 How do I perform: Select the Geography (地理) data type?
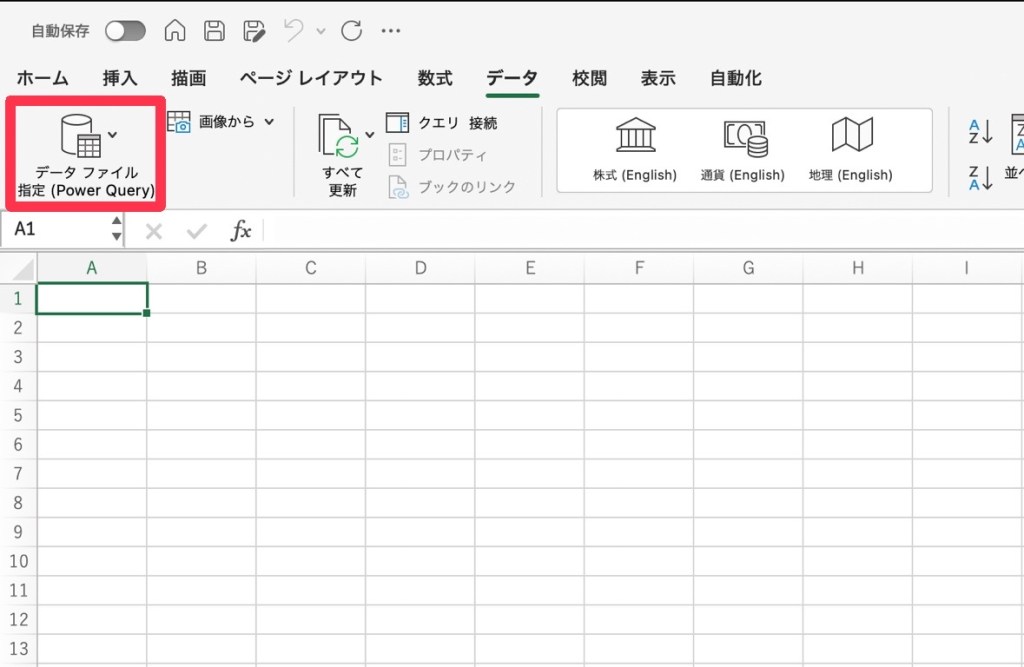[x=851, y=150]
